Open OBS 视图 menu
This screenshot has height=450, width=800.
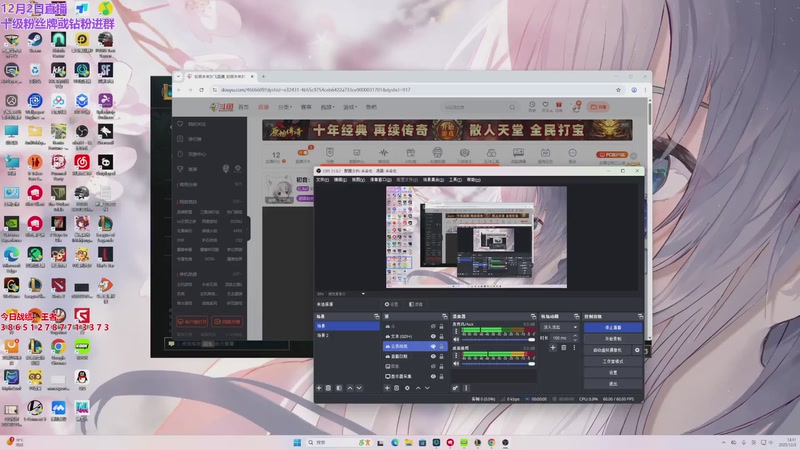358,180
